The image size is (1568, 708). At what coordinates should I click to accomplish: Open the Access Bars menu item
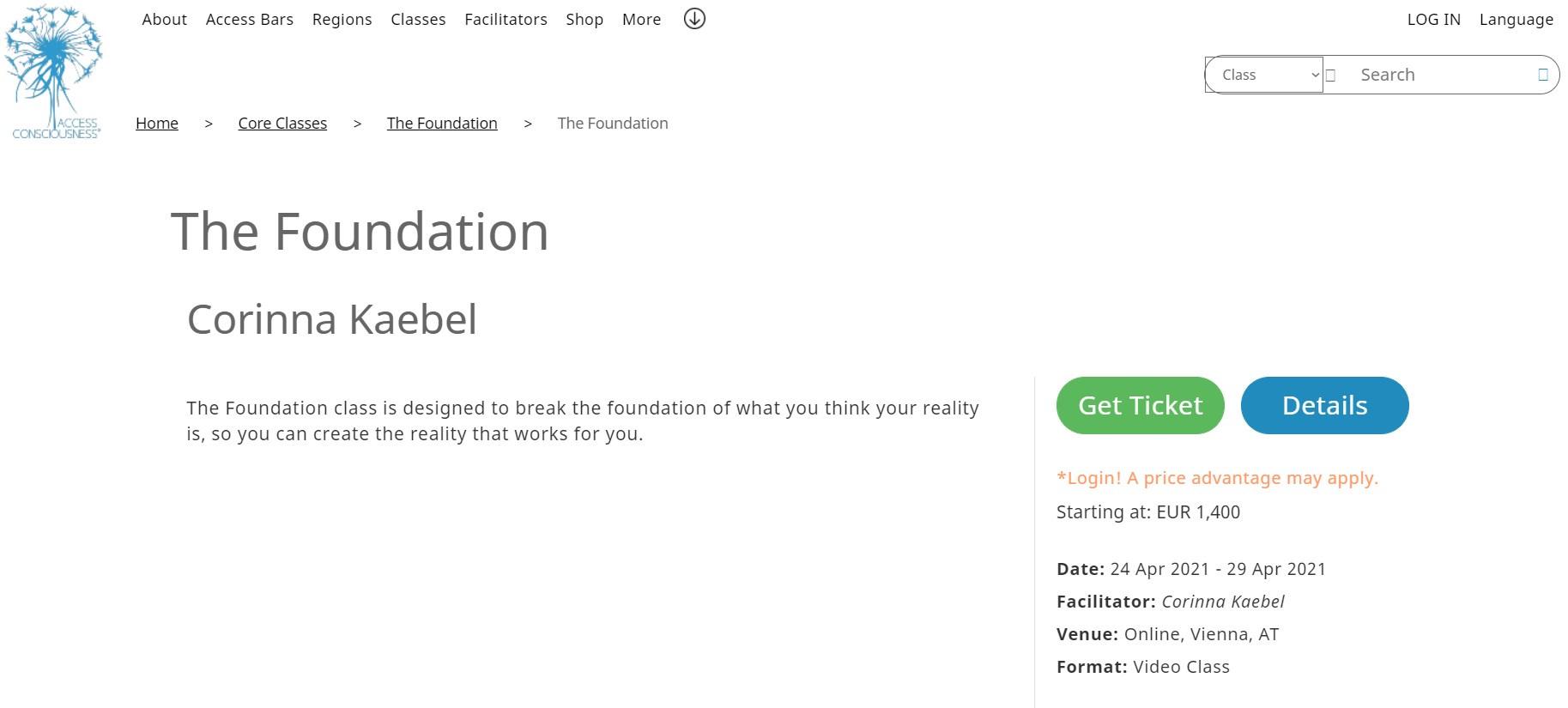[249, 19]
